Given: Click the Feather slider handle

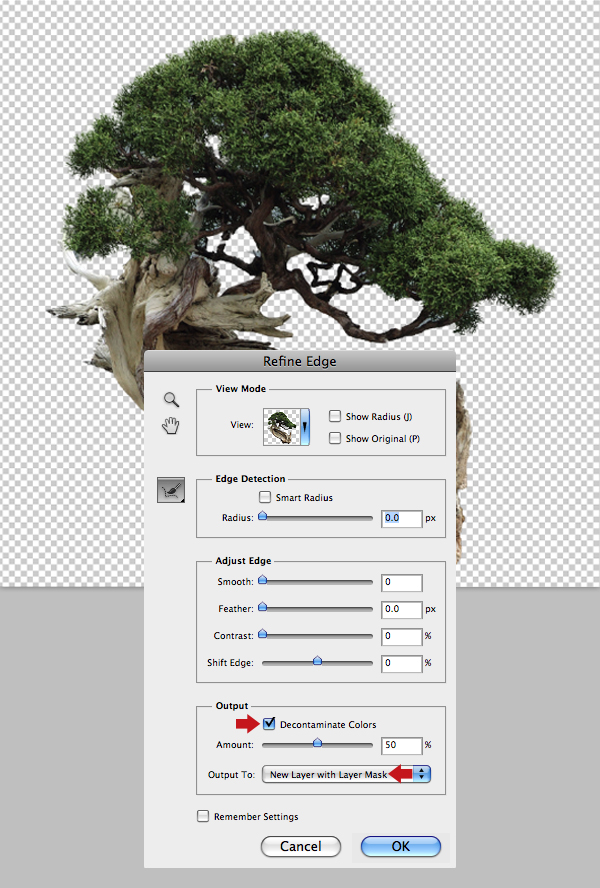Looking at the screenshot, I should (x=262, y=607).
